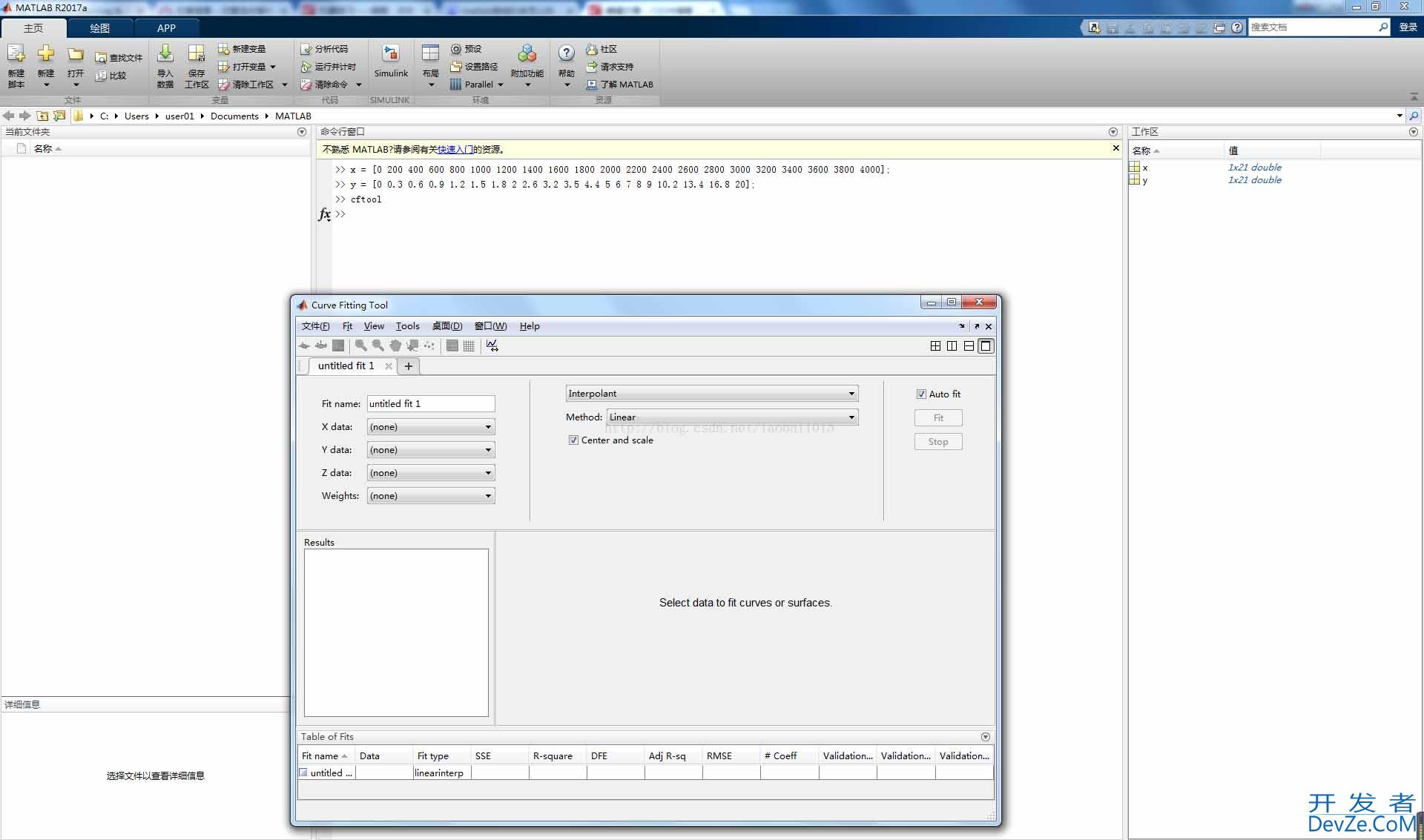Click the Import Data (导入数据) icon
This screenshot has height=840, width=1424.
click(165, 53)
